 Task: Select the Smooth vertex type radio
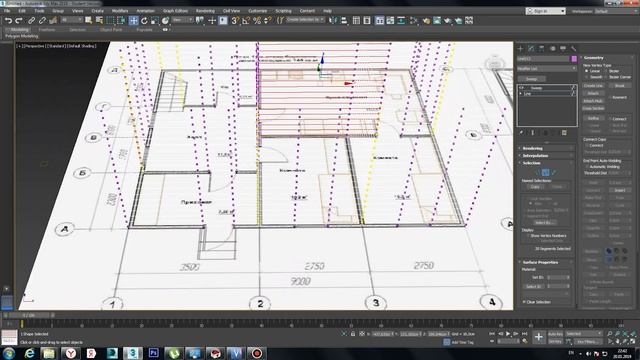pyautogui.click(x=587, y=77)
